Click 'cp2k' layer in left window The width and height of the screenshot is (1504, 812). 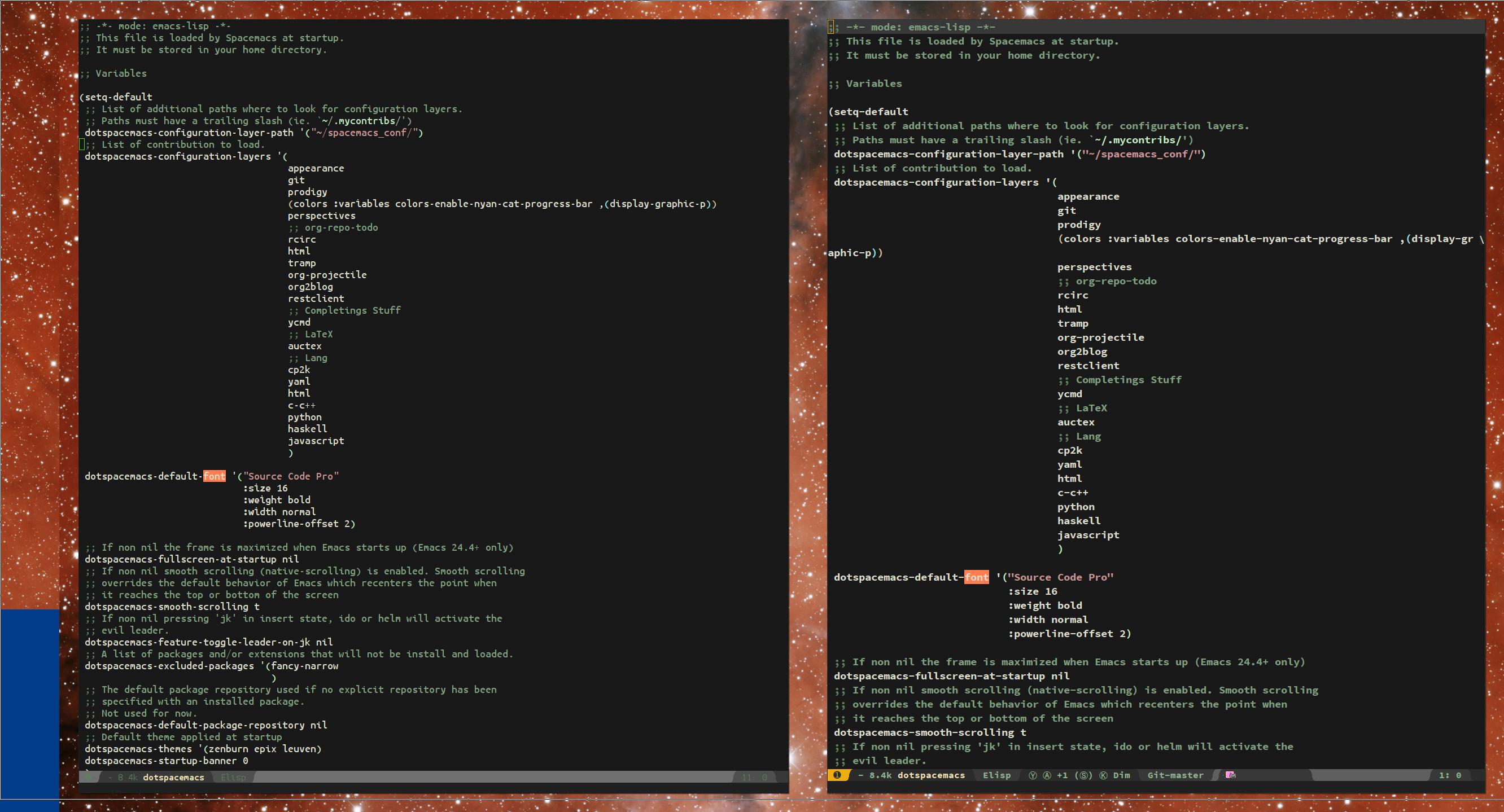(299, 370)
